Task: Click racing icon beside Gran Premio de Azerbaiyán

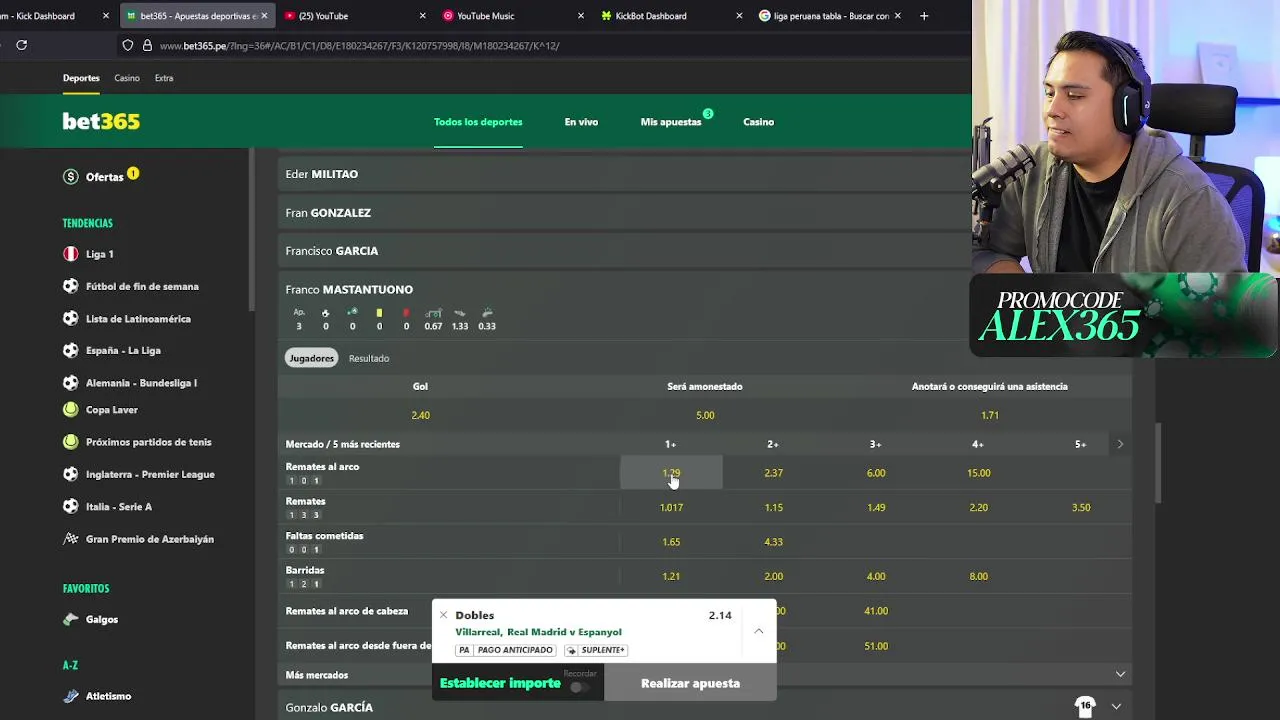Action: pyautogui.click(x=70, y=539)
